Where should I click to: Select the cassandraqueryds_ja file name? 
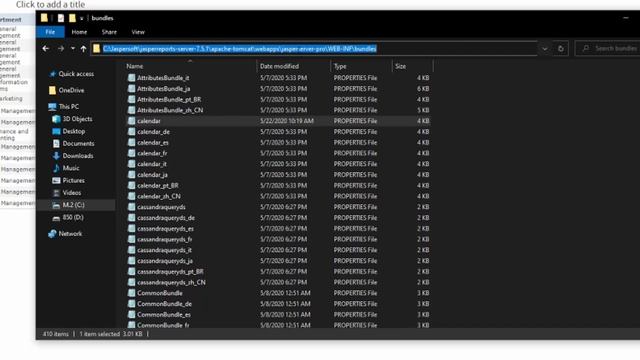165,261
